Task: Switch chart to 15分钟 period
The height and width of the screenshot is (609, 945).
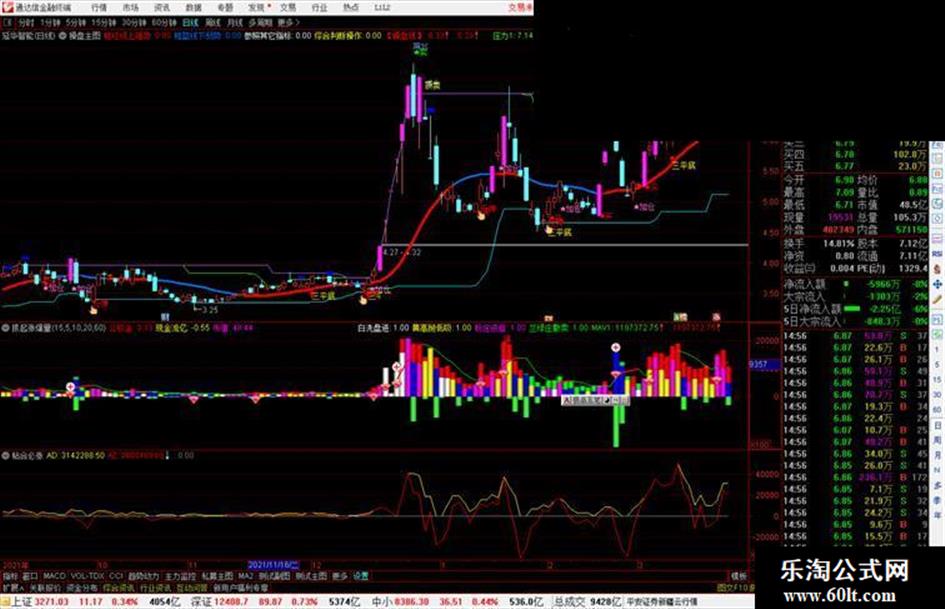Action: (x=104, y=23)
